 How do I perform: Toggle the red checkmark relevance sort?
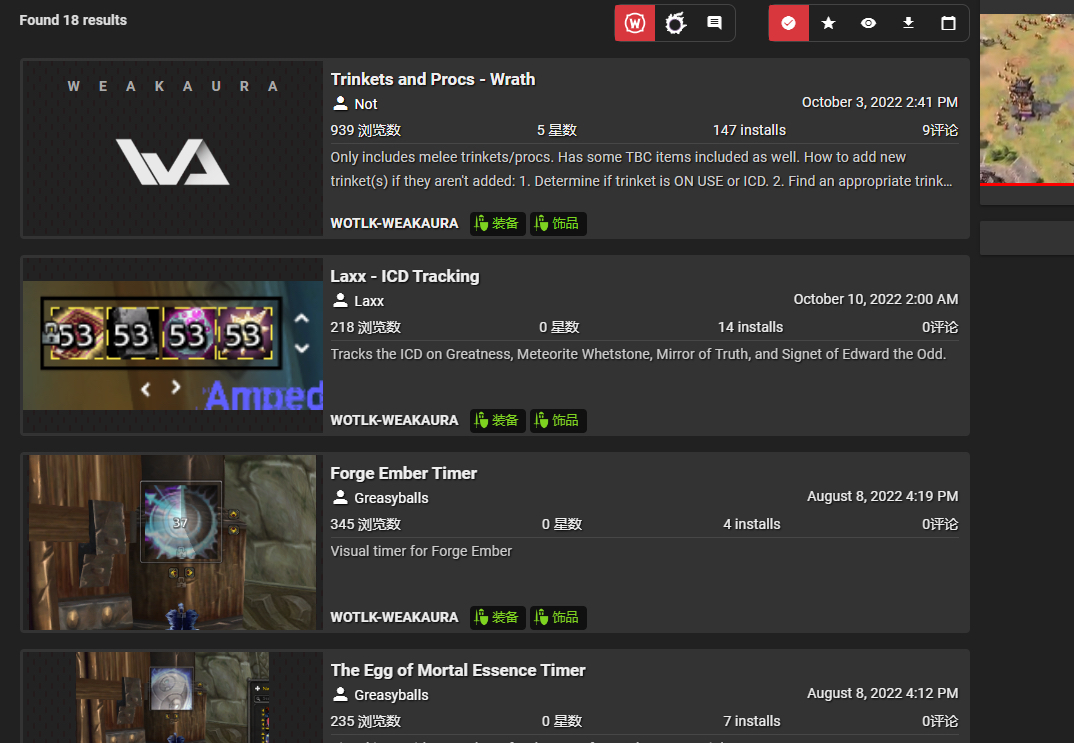pos(788,23)
